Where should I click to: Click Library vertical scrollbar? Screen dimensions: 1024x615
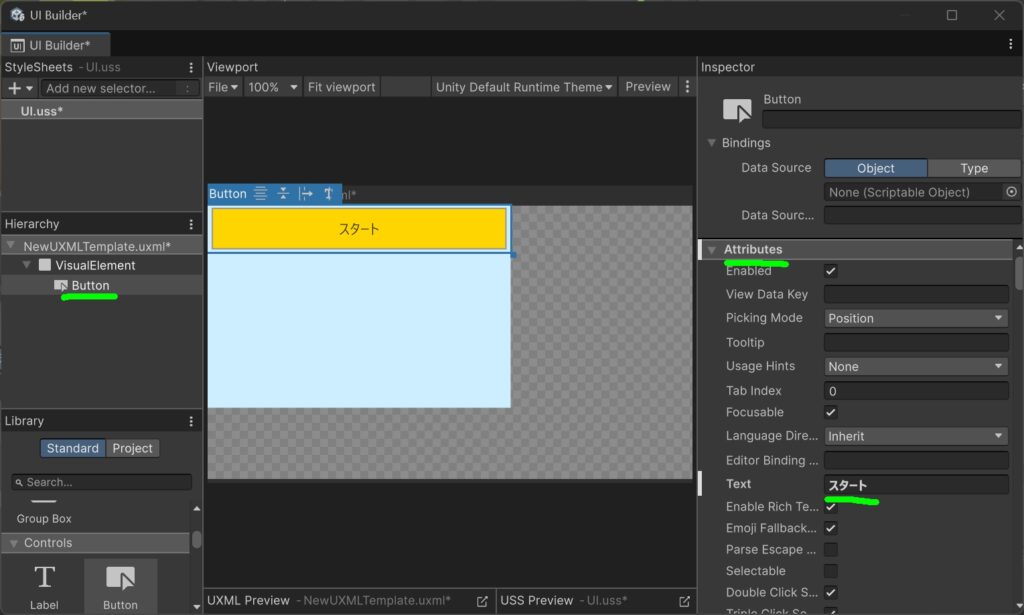pyautogui.click(x=196, y=541)
